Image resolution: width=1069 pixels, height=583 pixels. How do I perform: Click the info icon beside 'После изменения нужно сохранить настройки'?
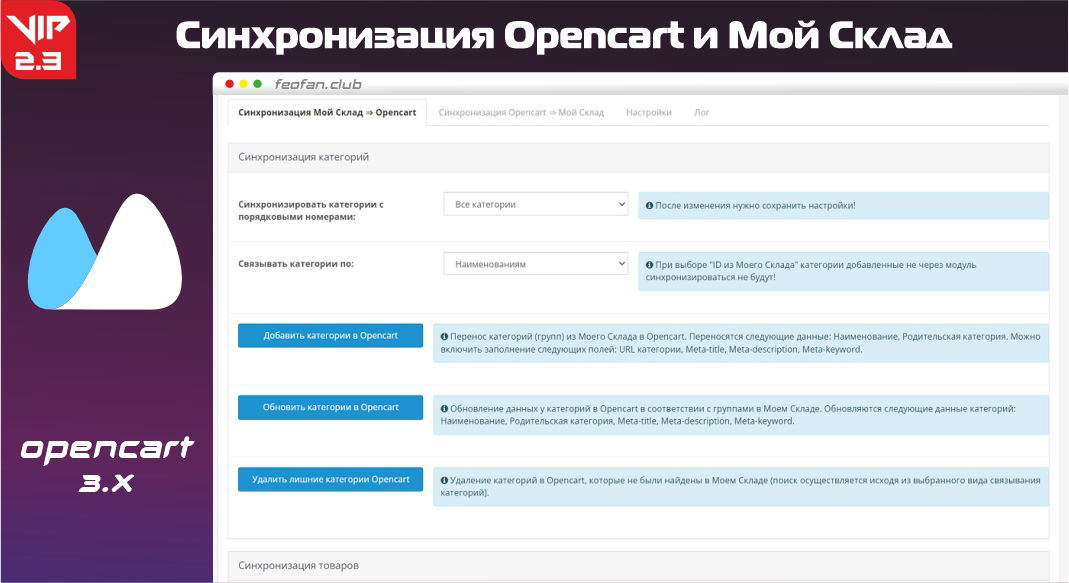[x=649, y=205]
